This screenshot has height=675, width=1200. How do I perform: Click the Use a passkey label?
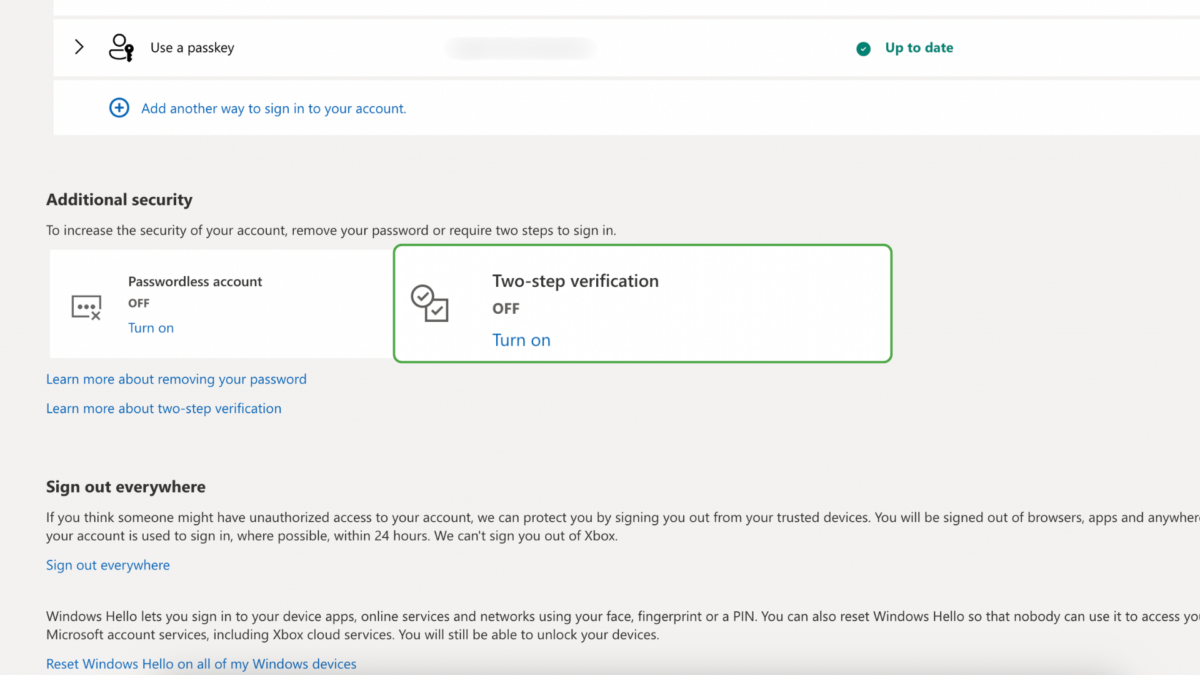pos(192,48)
